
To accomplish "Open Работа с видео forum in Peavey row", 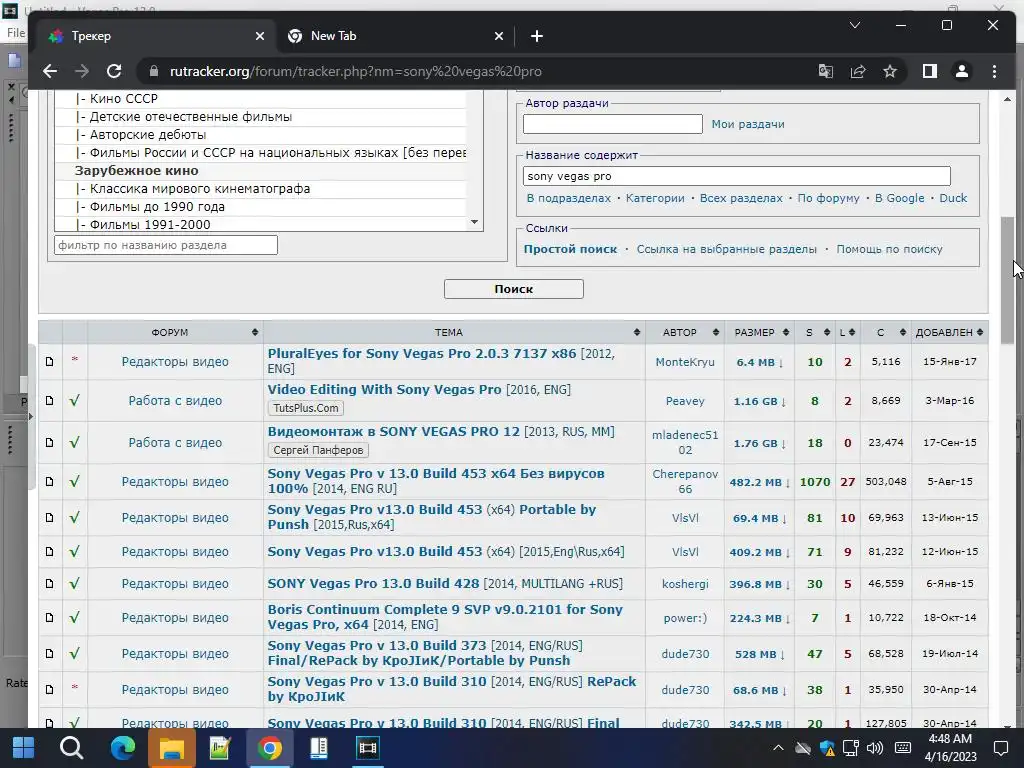I will 175,400.
